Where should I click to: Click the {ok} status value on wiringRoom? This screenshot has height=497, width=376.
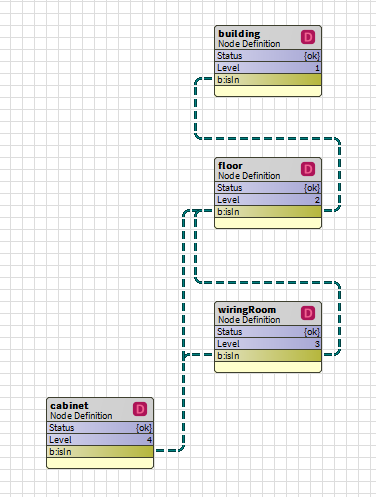(312, 332)
